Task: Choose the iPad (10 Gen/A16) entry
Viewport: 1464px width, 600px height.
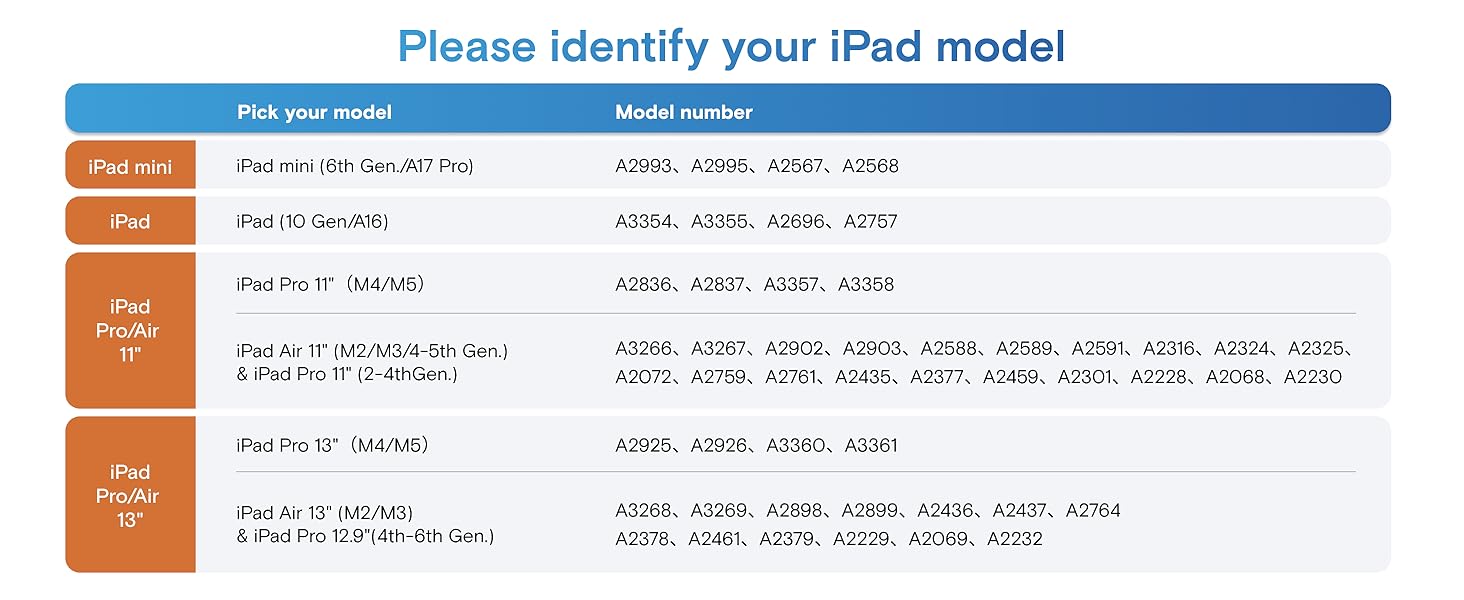Action: coord(312,221)
